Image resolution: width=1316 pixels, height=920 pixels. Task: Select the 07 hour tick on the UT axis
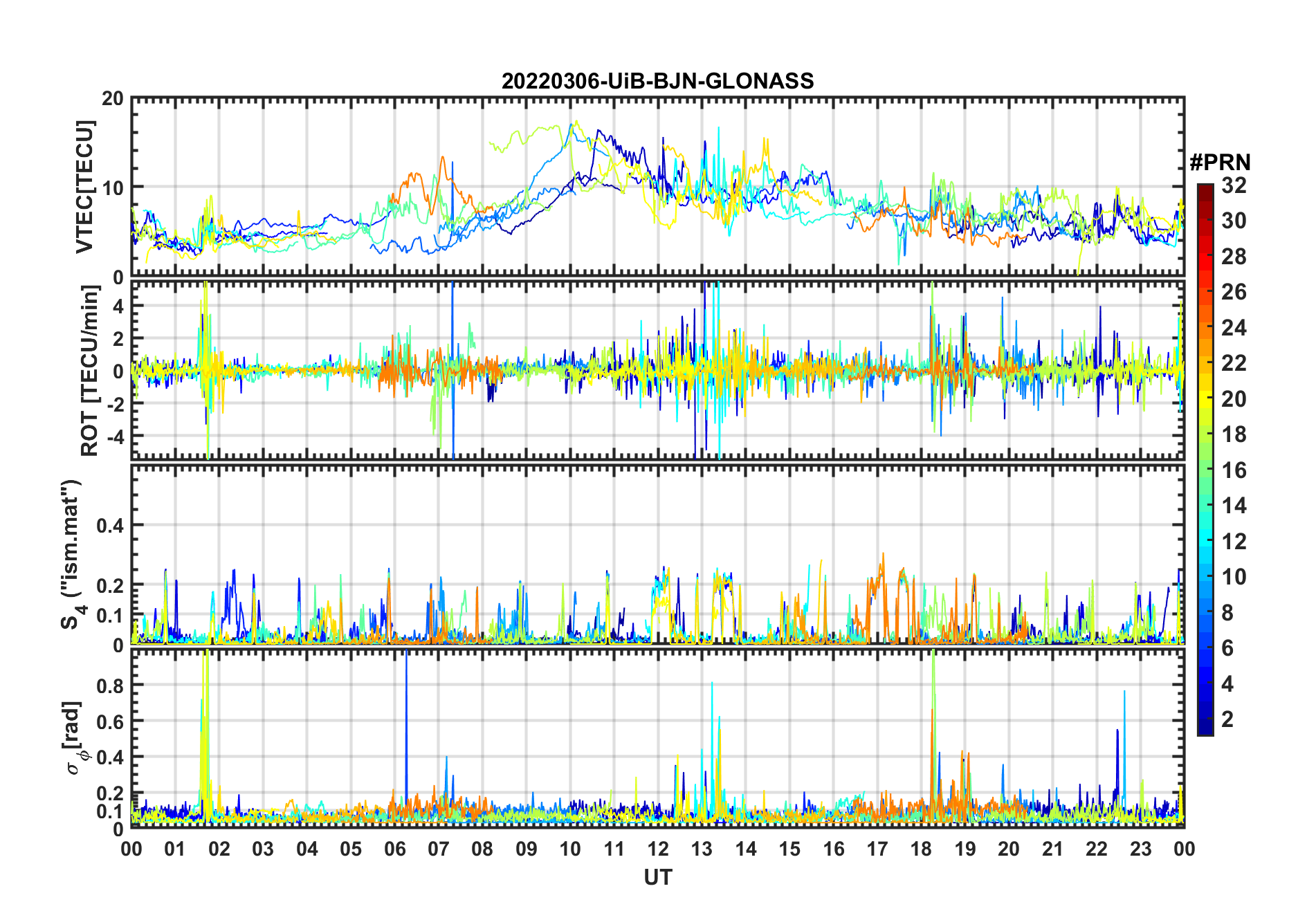pyautogui.click(x=439, y=849)
